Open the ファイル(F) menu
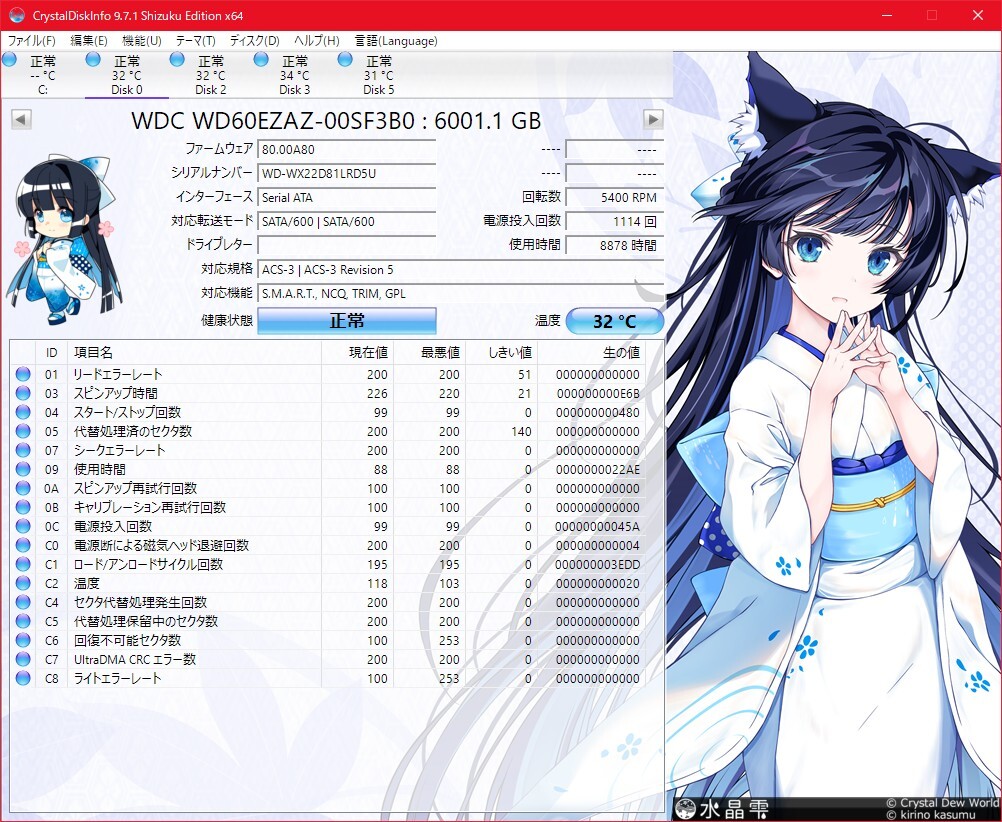Viewport: 1002px width, 822px height. click(31, 41)
